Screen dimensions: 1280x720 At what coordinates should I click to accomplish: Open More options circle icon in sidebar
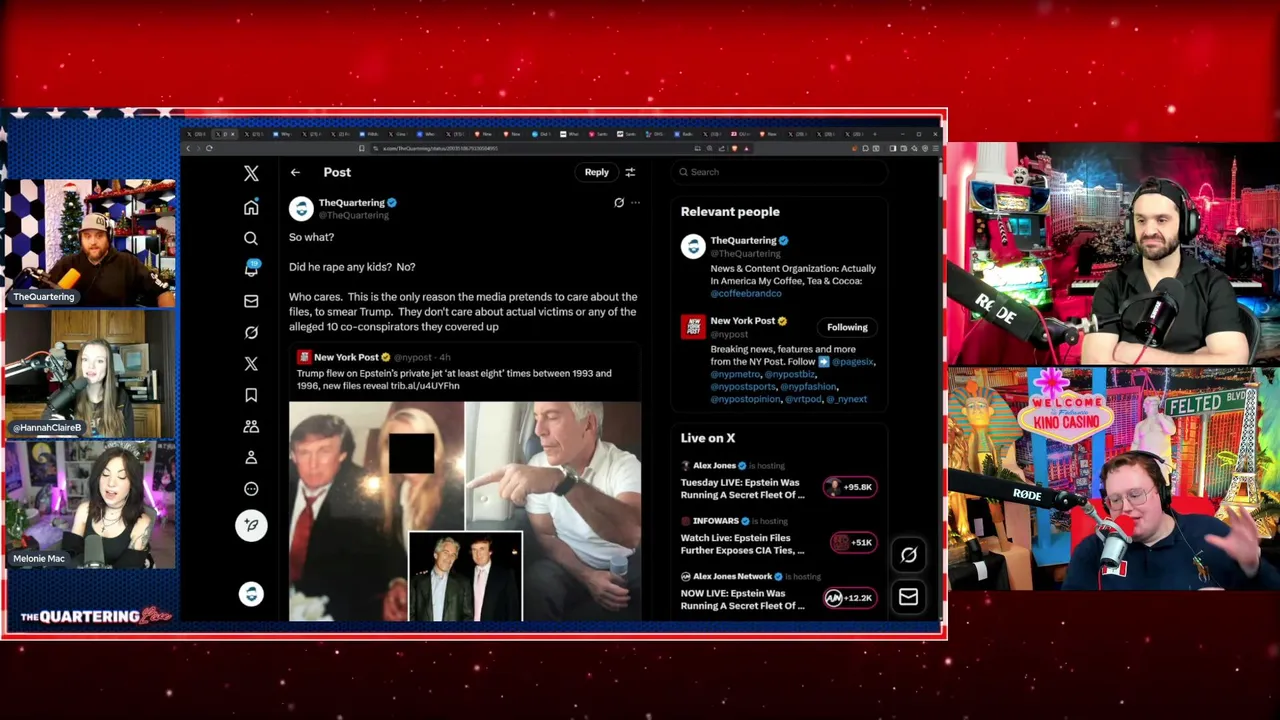pos(251,489)
